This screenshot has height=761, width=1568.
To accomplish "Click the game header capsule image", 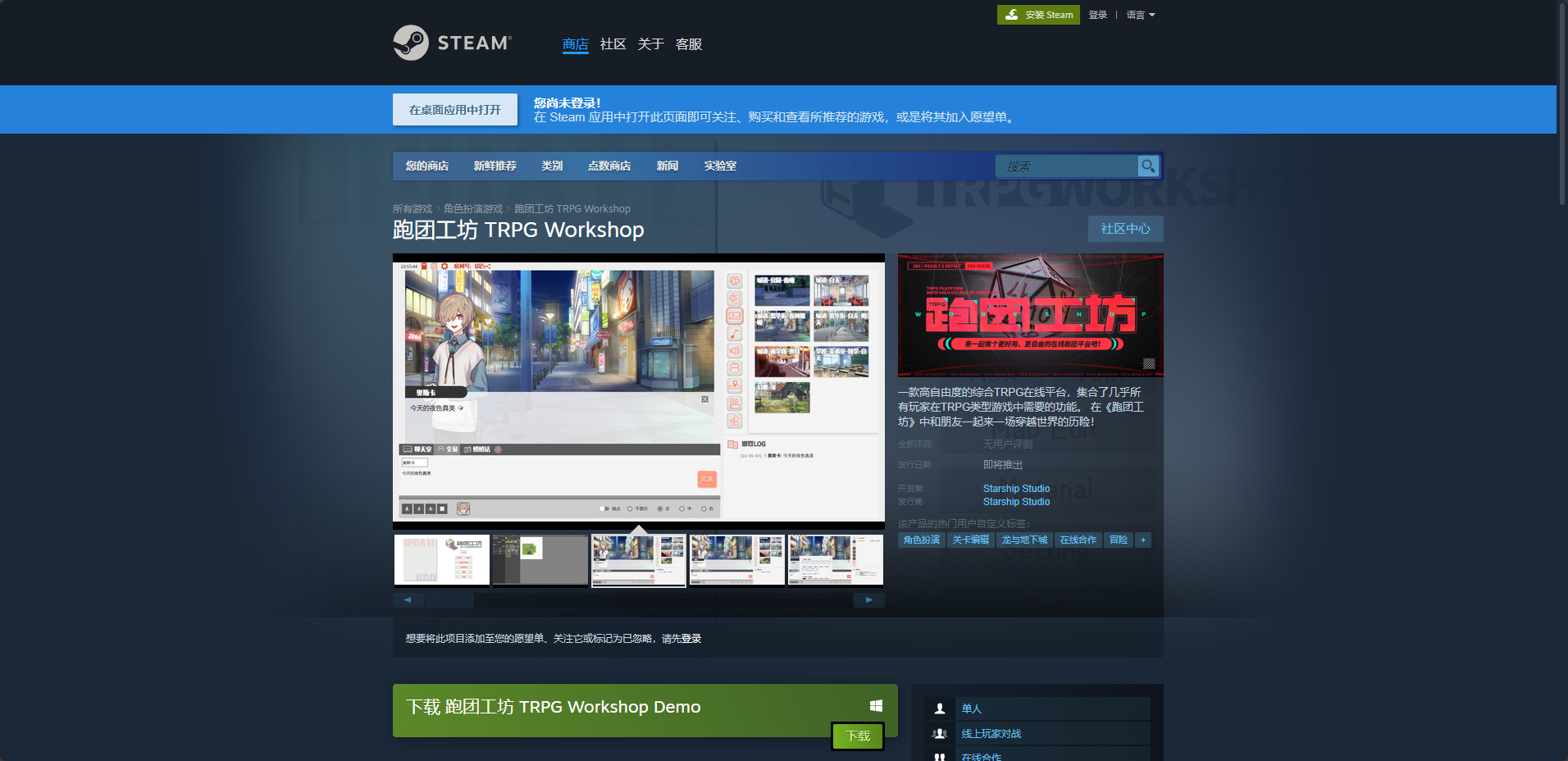I will 1031,315.
